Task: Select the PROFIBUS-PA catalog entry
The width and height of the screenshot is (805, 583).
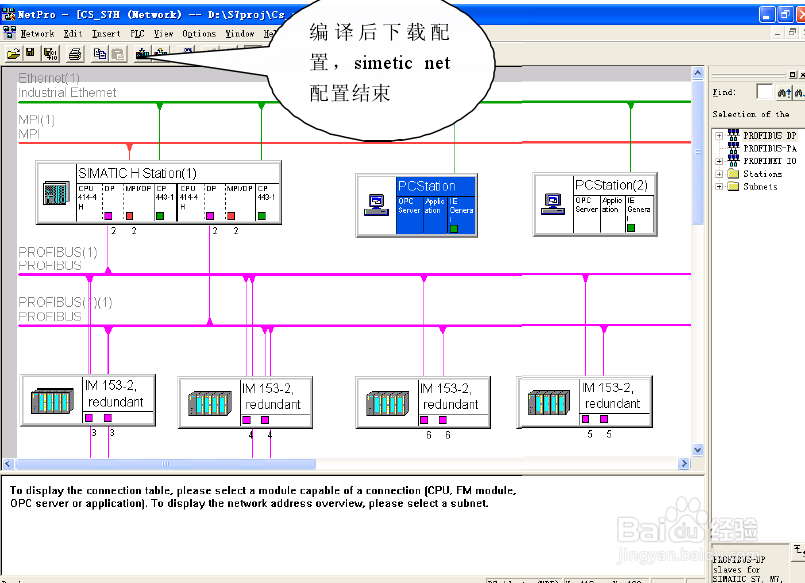Action: click(768, 148)
